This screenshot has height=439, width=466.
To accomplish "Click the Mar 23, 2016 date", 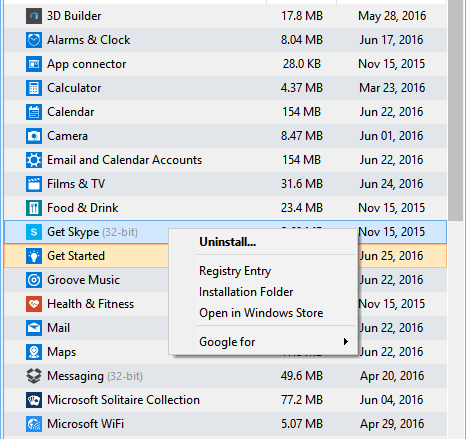I will (x=392, y=88).
